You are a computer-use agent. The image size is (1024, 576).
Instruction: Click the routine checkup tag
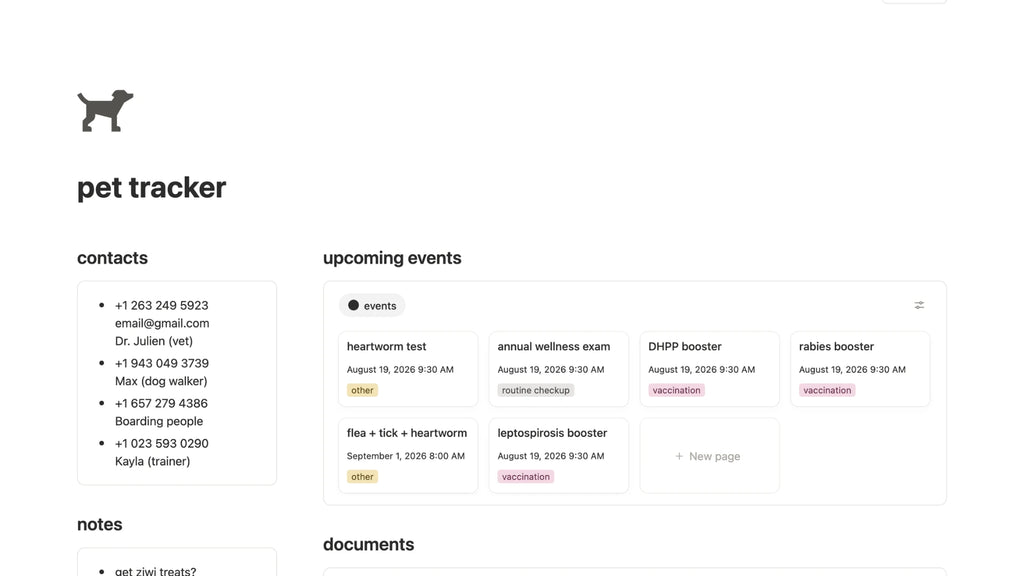tap(536, 390)
